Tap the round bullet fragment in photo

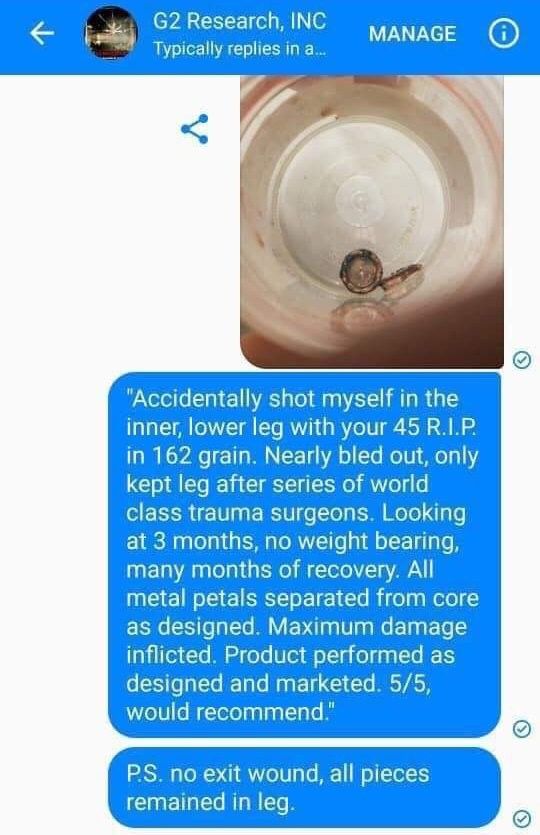coord(361,271)
